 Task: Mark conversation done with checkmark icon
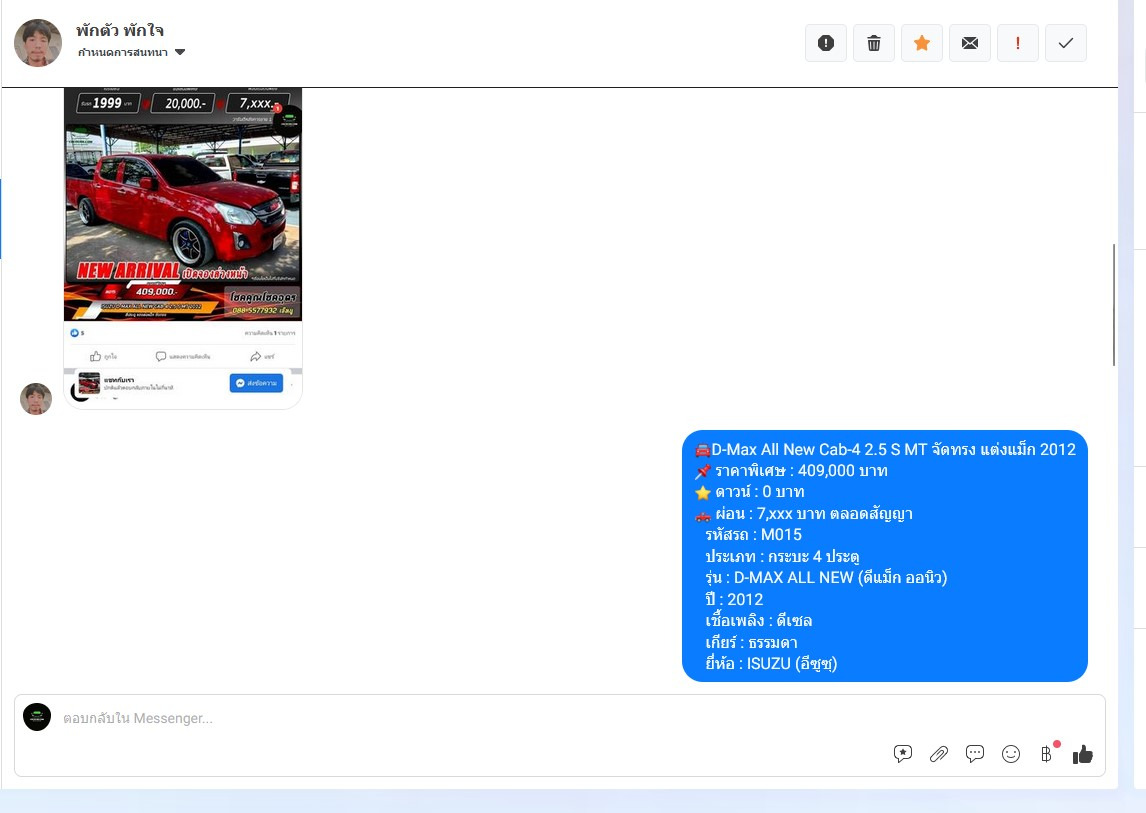(1066, 43)
